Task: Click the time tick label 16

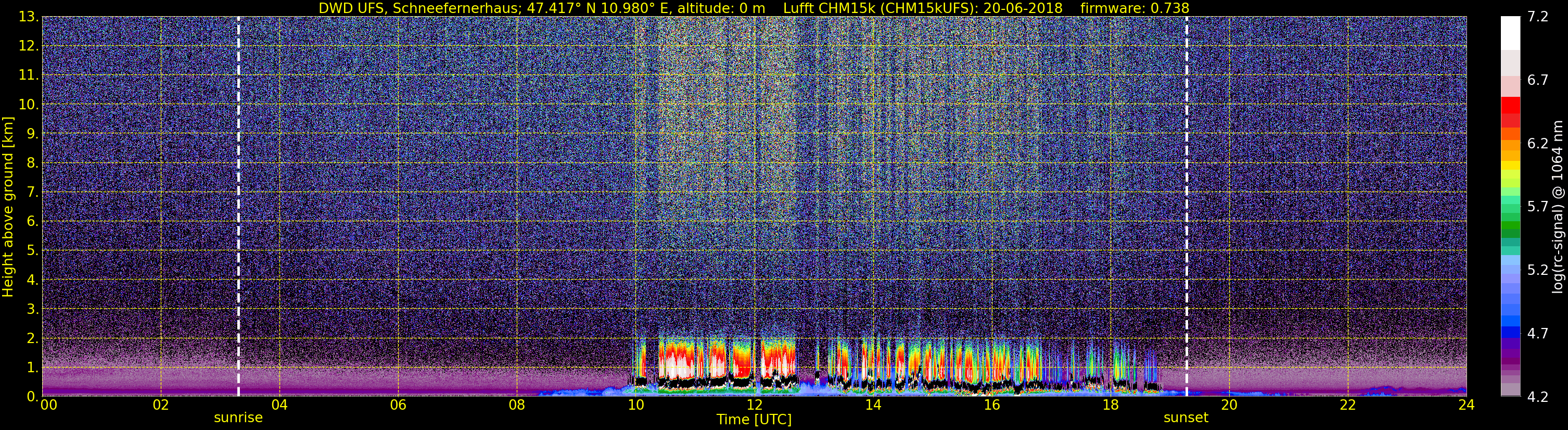Action: 991,405
